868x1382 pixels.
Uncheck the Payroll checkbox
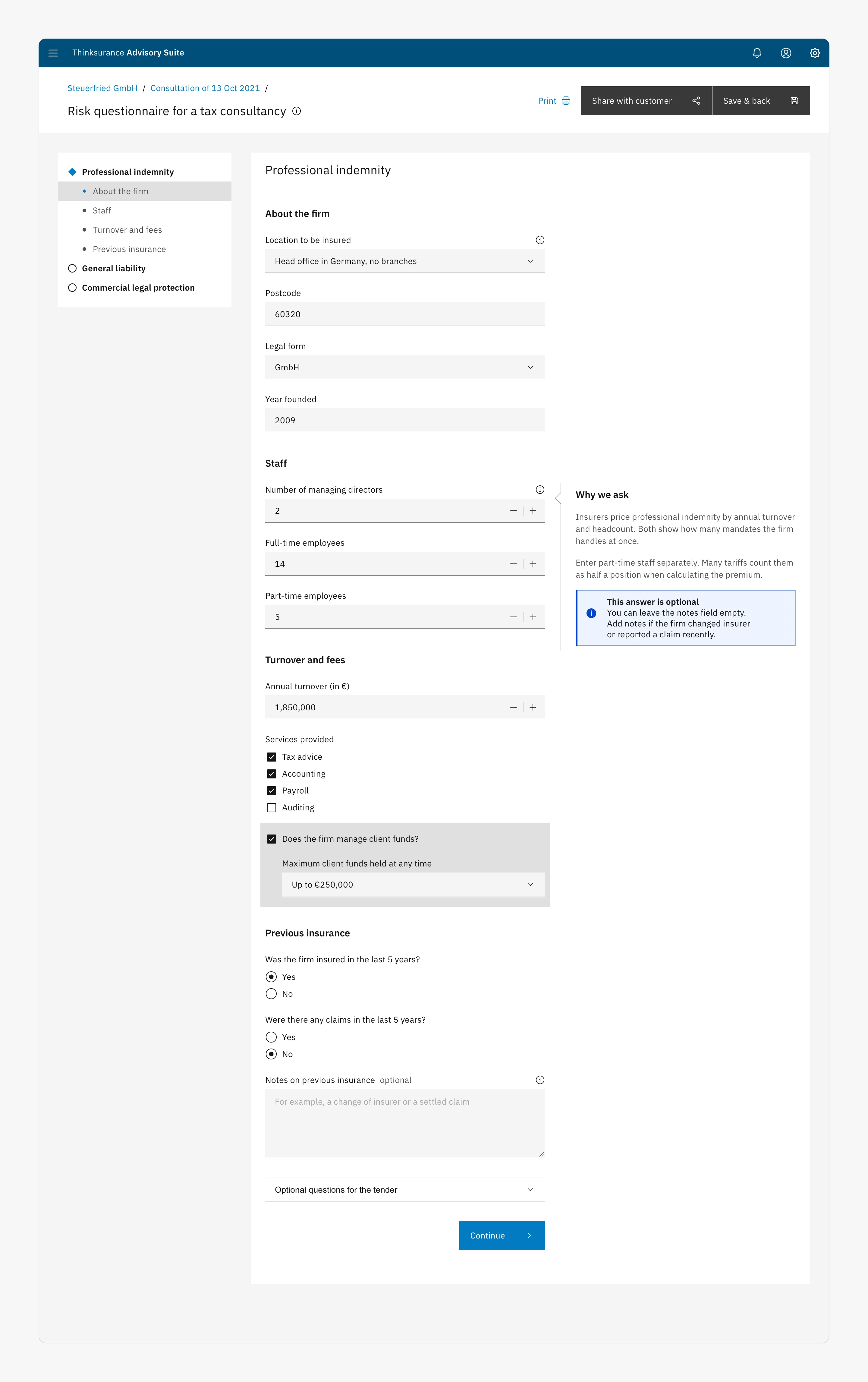coord(271,790)
